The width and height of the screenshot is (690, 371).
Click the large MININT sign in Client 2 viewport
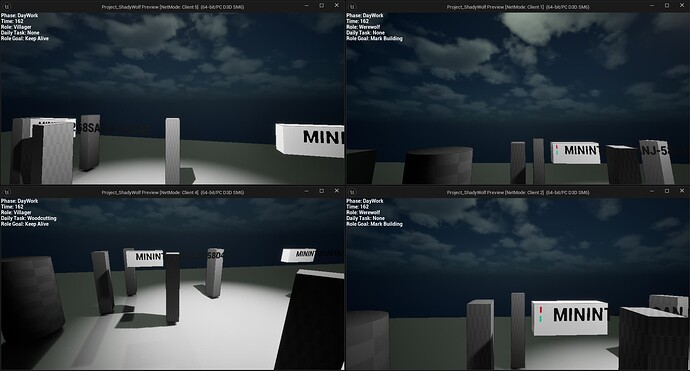[x=569, y=318]
